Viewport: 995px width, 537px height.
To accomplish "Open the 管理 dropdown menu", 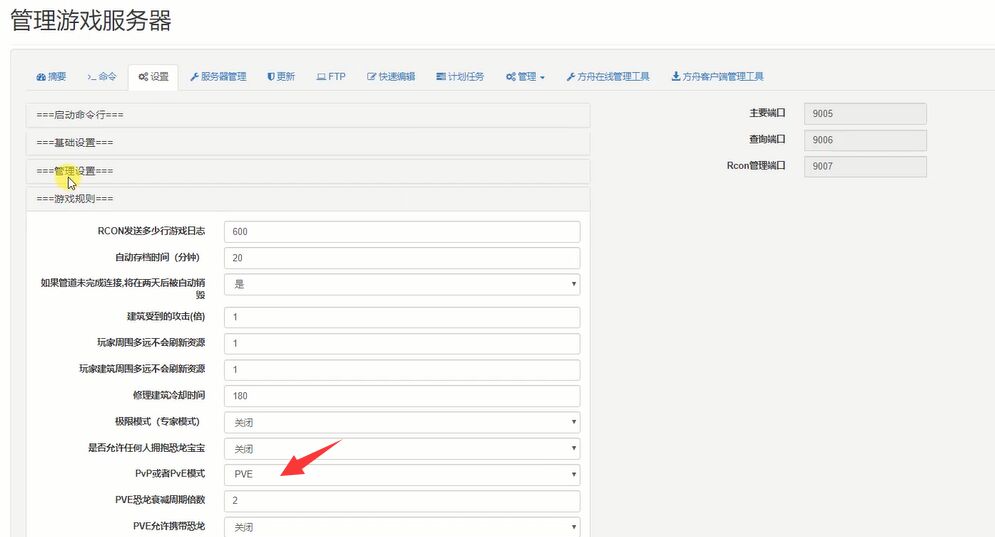I will 526,77.
